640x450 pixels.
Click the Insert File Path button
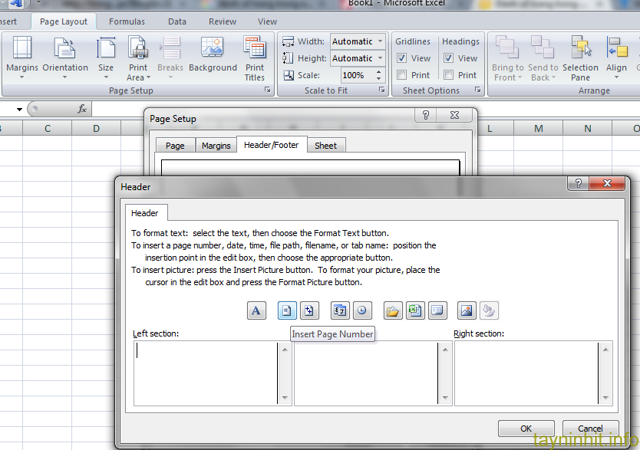[392, 311]
